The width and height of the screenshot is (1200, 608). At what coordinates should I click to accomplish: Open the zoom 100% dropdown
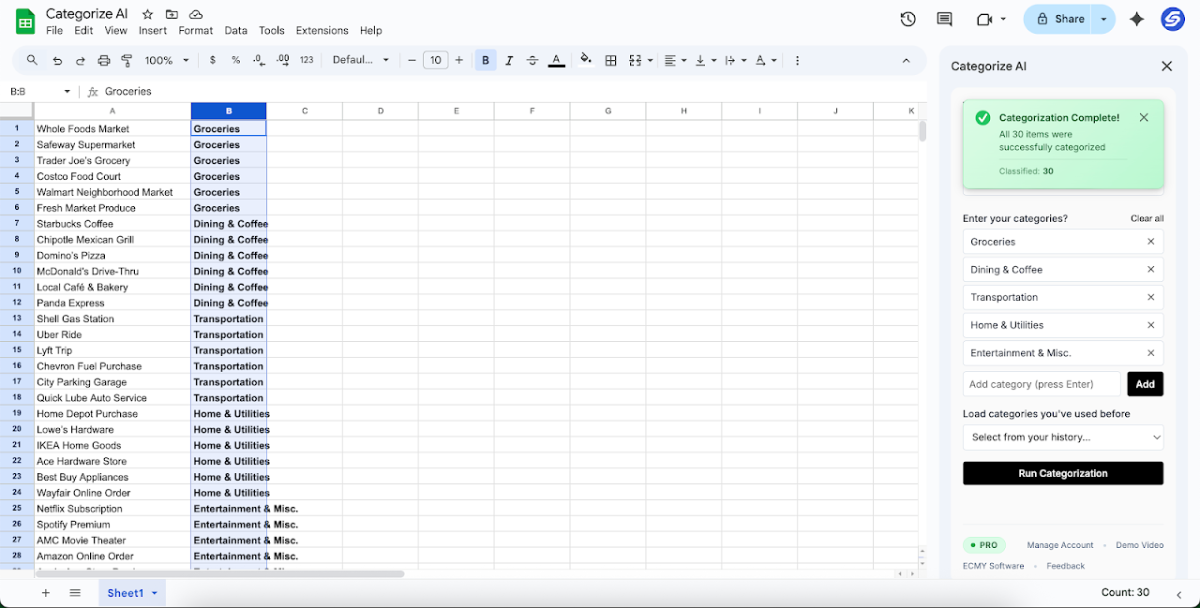[167, 60]
